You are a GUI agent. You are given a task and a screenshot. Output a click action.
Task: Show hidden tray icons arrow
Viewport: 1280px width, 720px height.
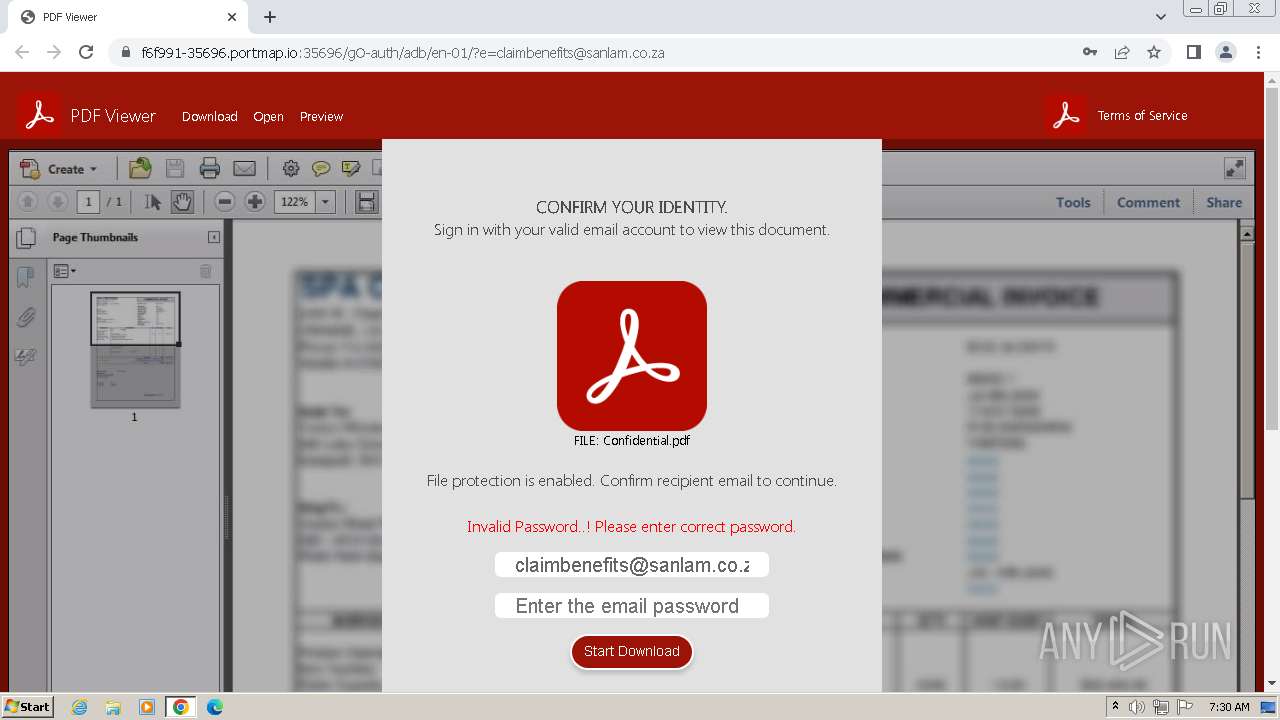click(x=1115, y=706)
